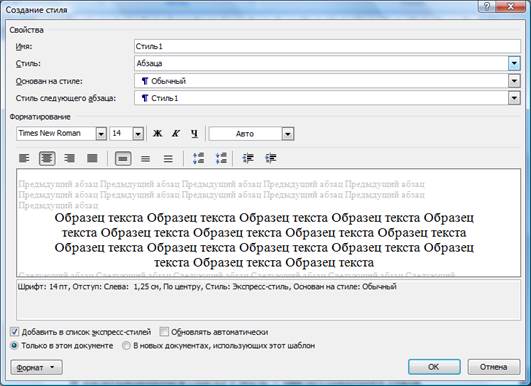Set 1.5 line spacing icon
This screenshot has height=386, width=531.
146,158
